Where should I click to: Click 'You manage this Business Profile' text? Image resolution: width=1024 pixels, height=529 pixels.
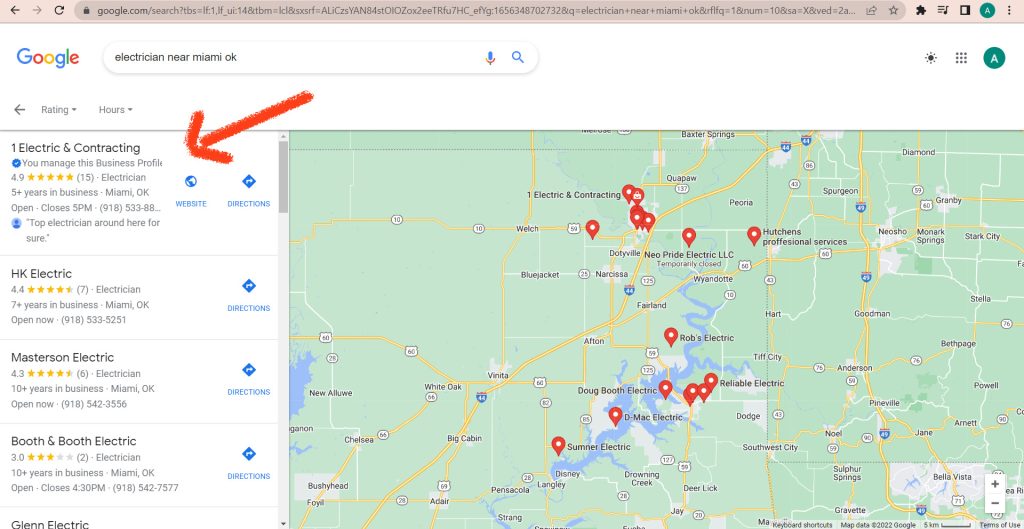pos(91,163)
